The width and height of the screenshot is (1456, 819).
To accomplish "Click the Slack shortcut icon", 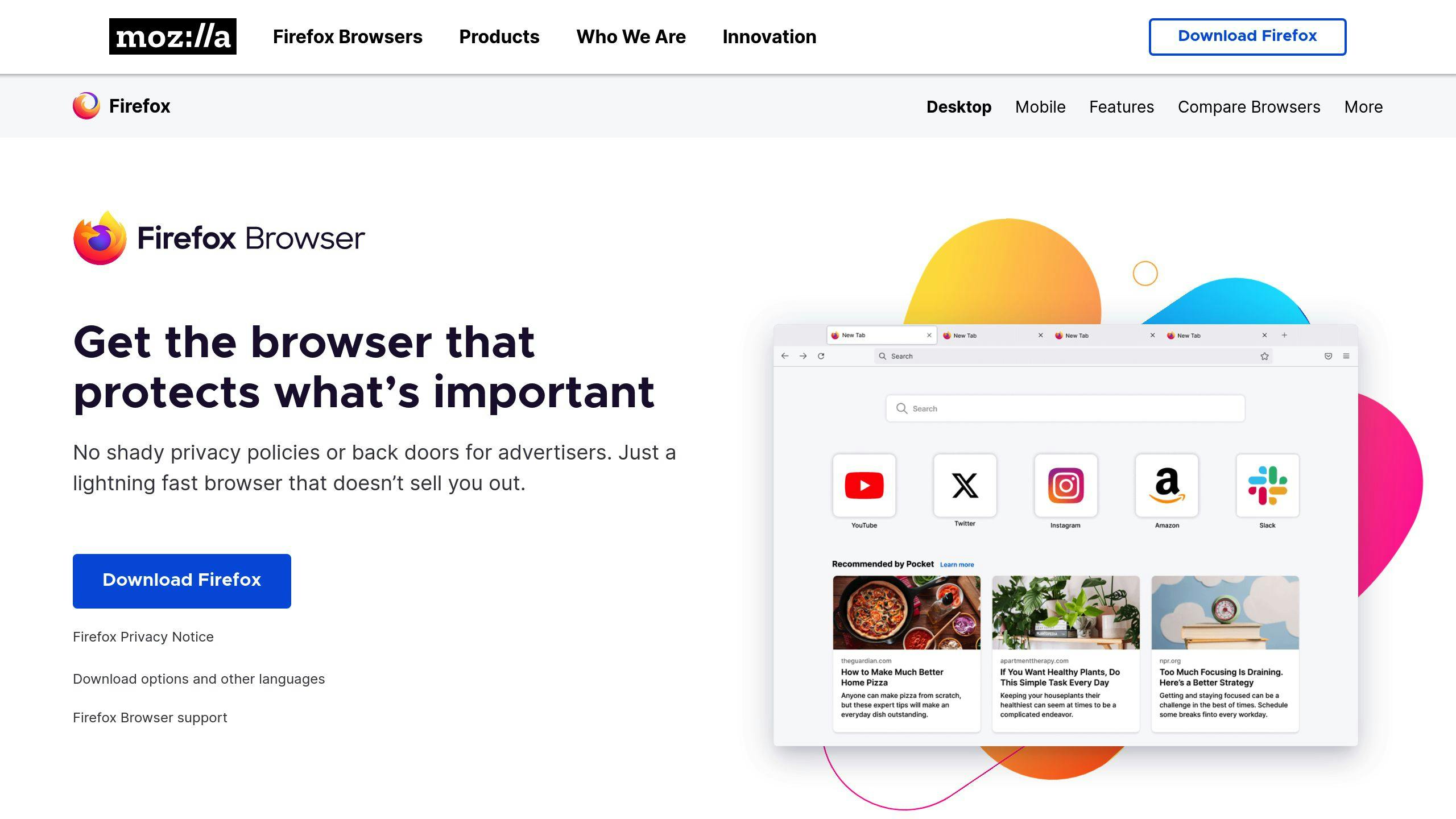I will click(1266, 485).
